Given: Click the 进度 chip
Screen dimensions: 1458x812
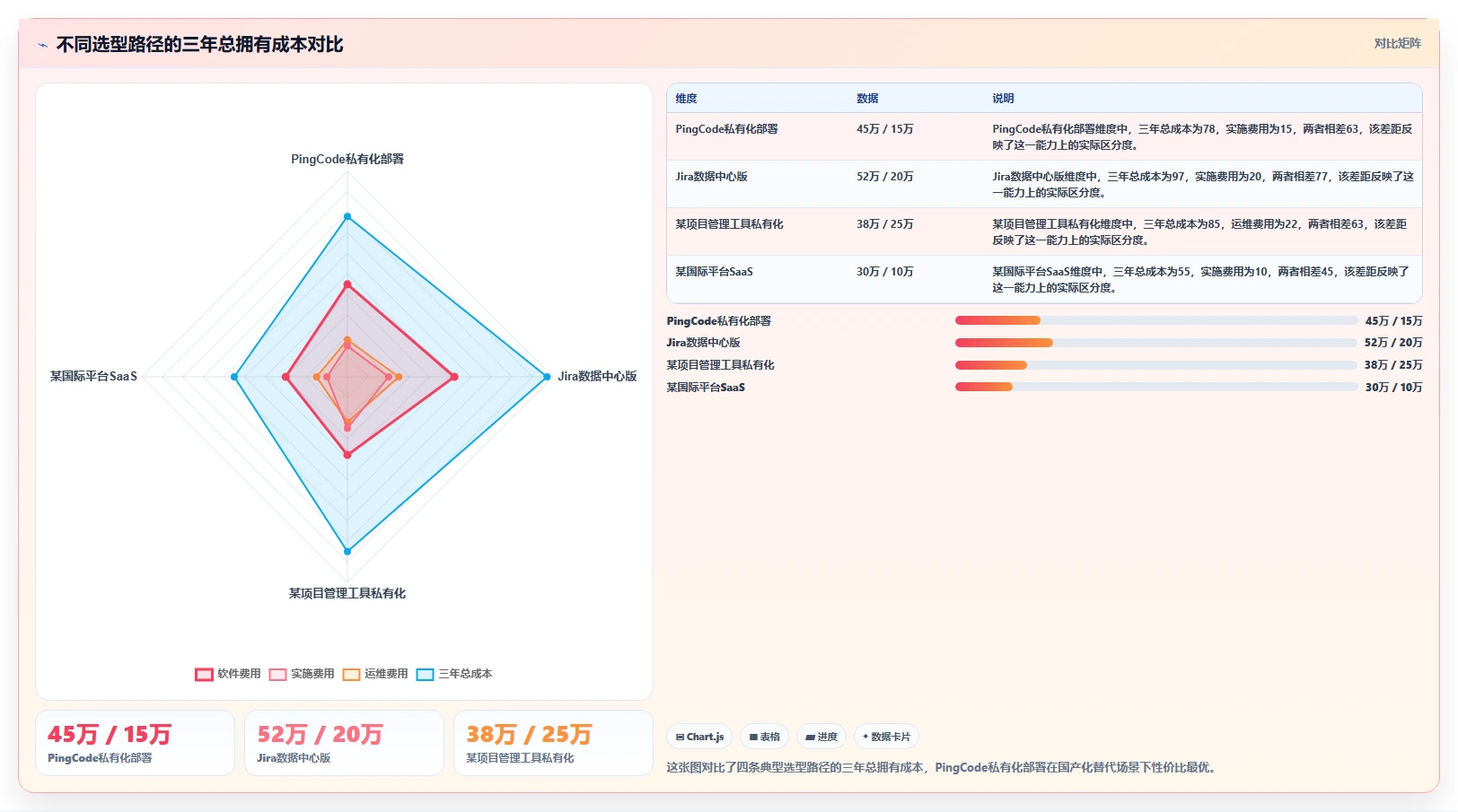Looking at the screenshot, I should click(821, 737).
